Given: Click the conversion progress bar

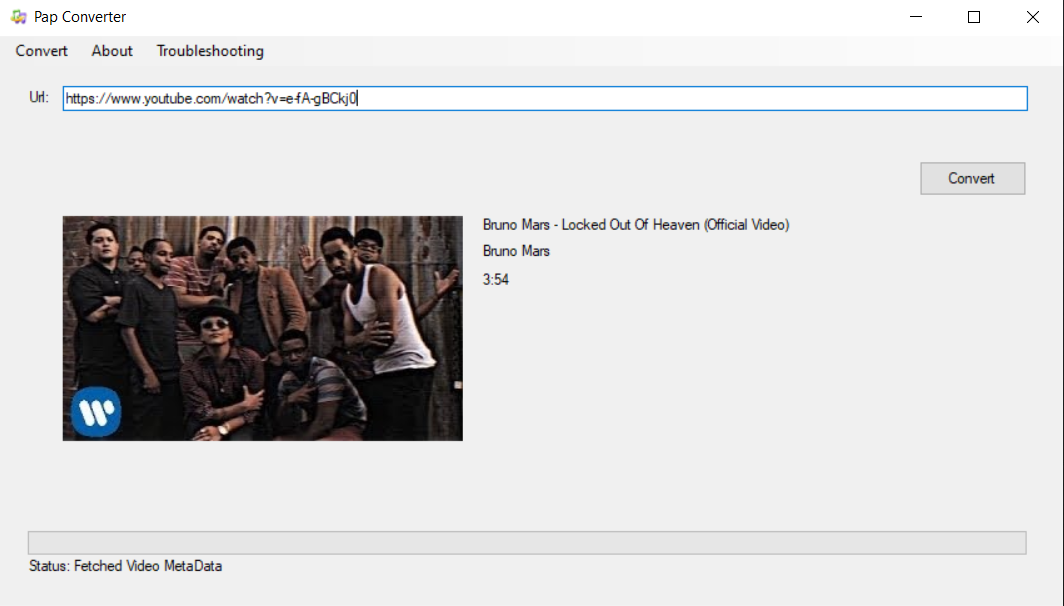Looking at the screenshot, I should [527, 543].
